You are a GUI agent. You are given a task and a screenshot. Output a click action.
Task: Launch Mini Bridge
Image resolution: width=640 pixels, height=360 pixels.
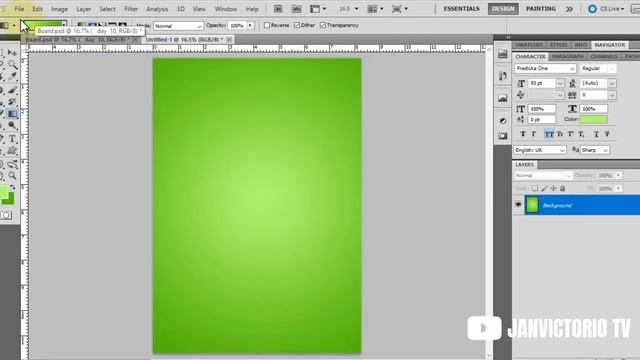[x=296, y=9]
